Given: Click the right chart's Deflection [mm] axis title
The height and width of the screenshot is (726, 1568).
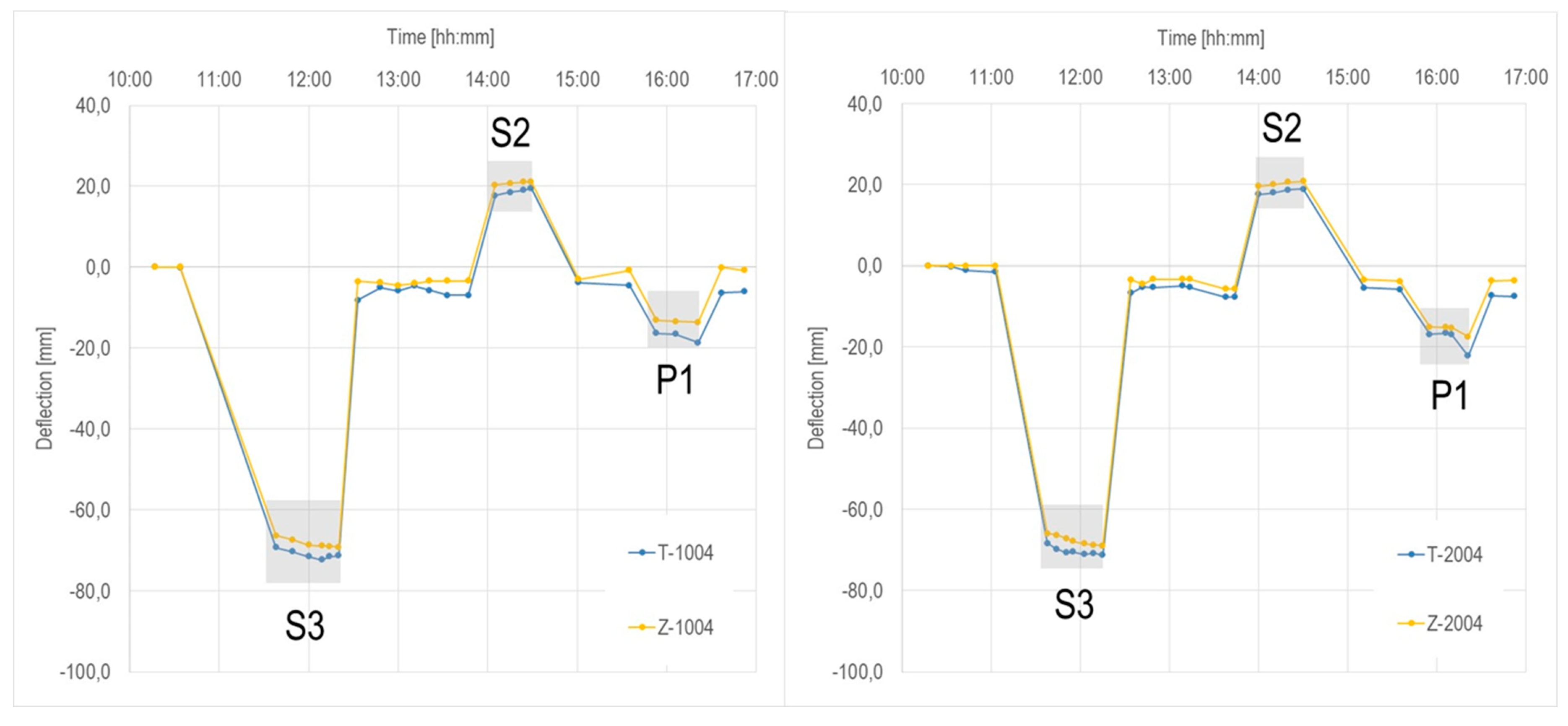Looking at the screenshot, I should [816, 388].
